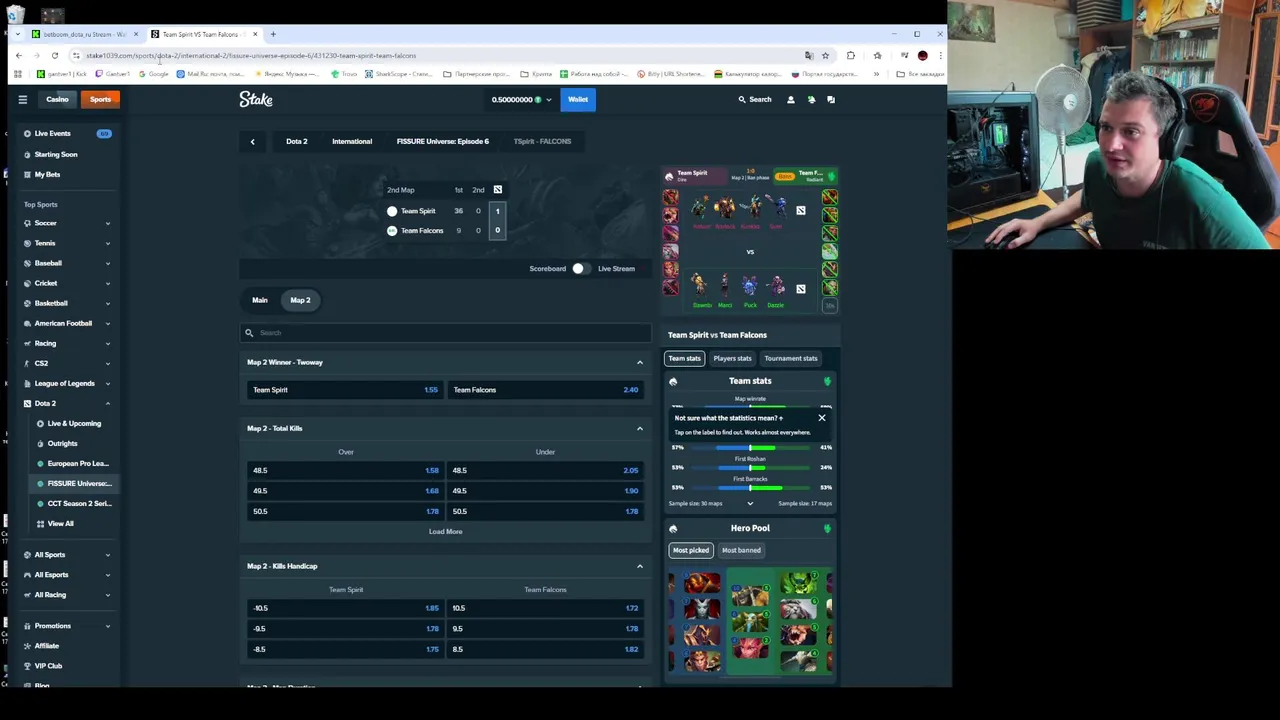Switch to the Main markets tab
This screenshot has height=720, width=1280.
[x=260, y=300]
